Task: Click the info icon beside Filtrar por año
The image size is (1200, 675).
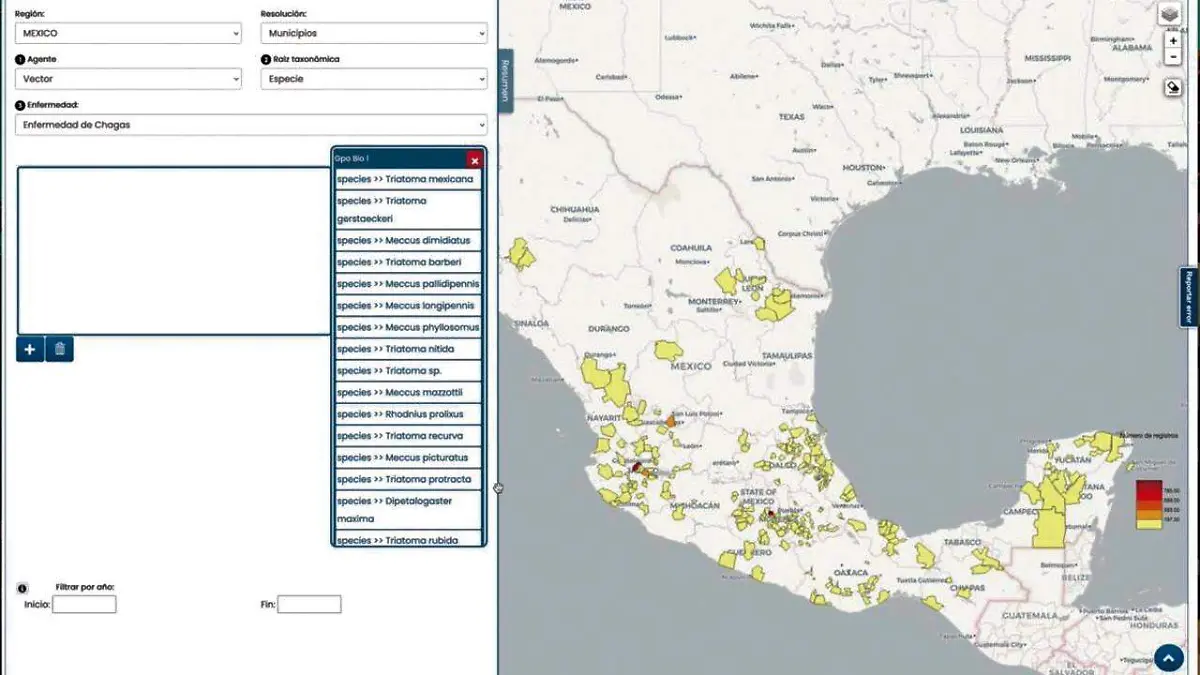Action: pyautogui.click(x=23, y=588)
